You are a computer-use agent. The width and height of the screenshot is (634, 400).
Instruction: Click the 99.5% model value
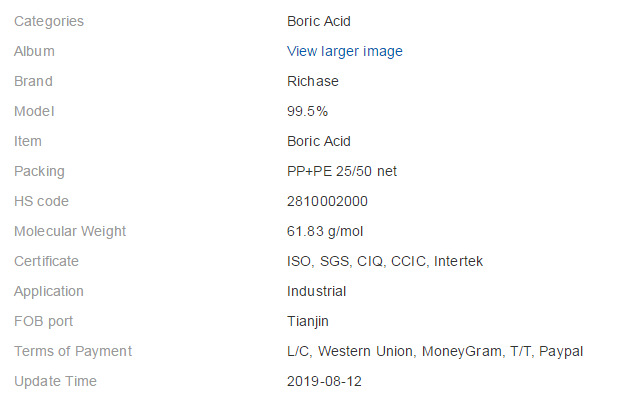click(307, 111)
